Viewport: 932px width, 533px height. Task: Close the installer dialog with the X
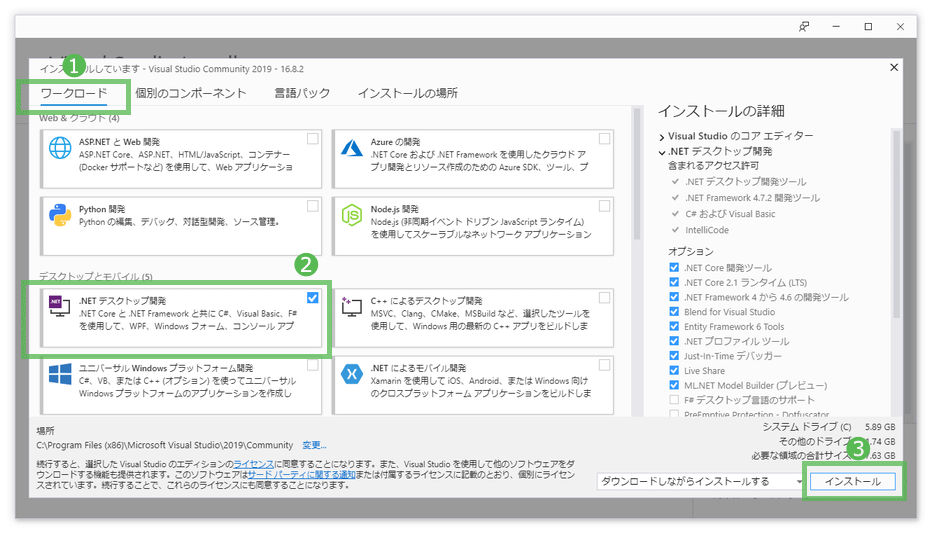(894, 68)
